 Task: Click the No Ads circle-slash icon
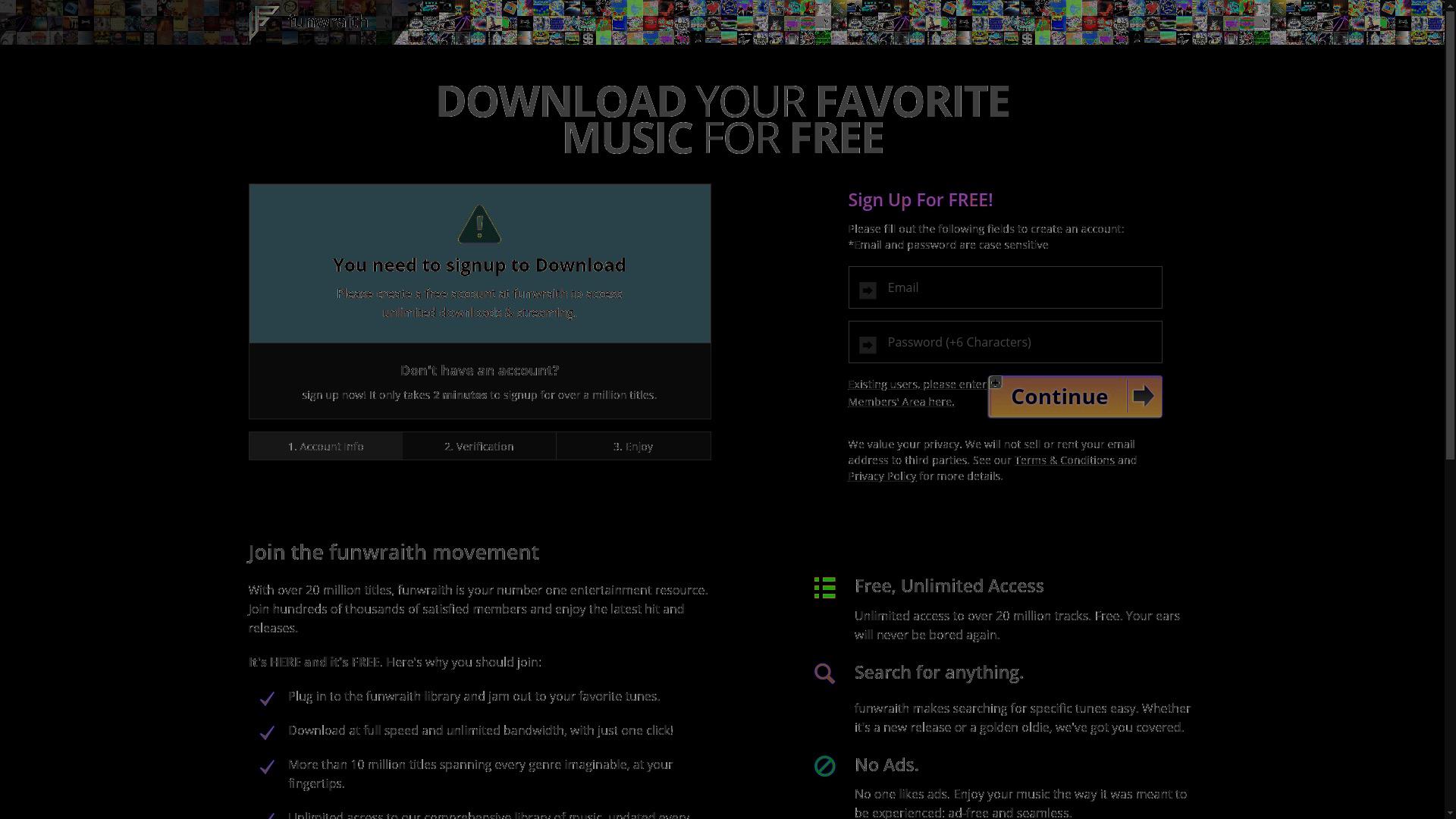[x=825, y=766]
